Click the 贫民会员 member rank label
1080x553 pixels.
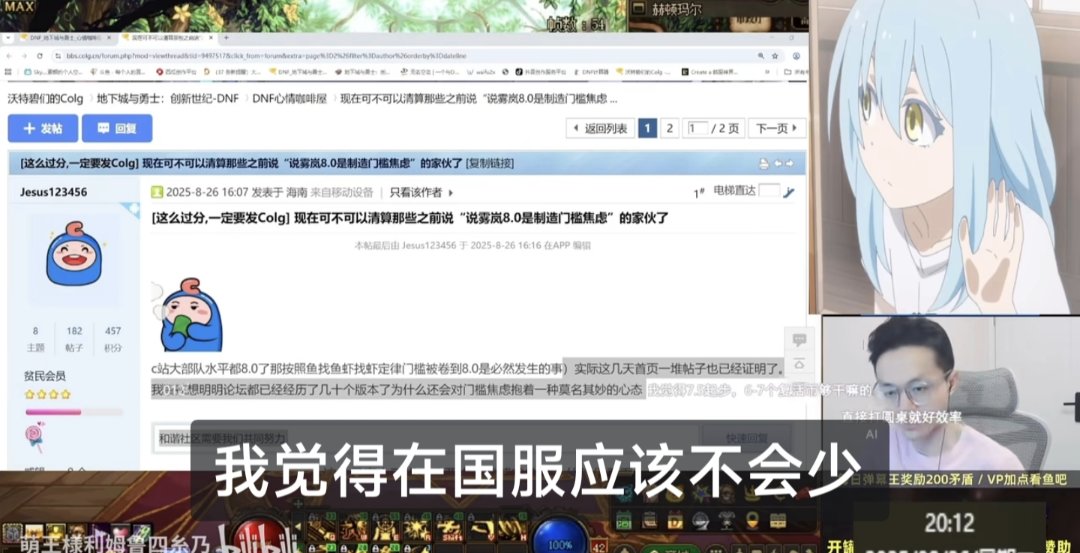coord(45,376)
